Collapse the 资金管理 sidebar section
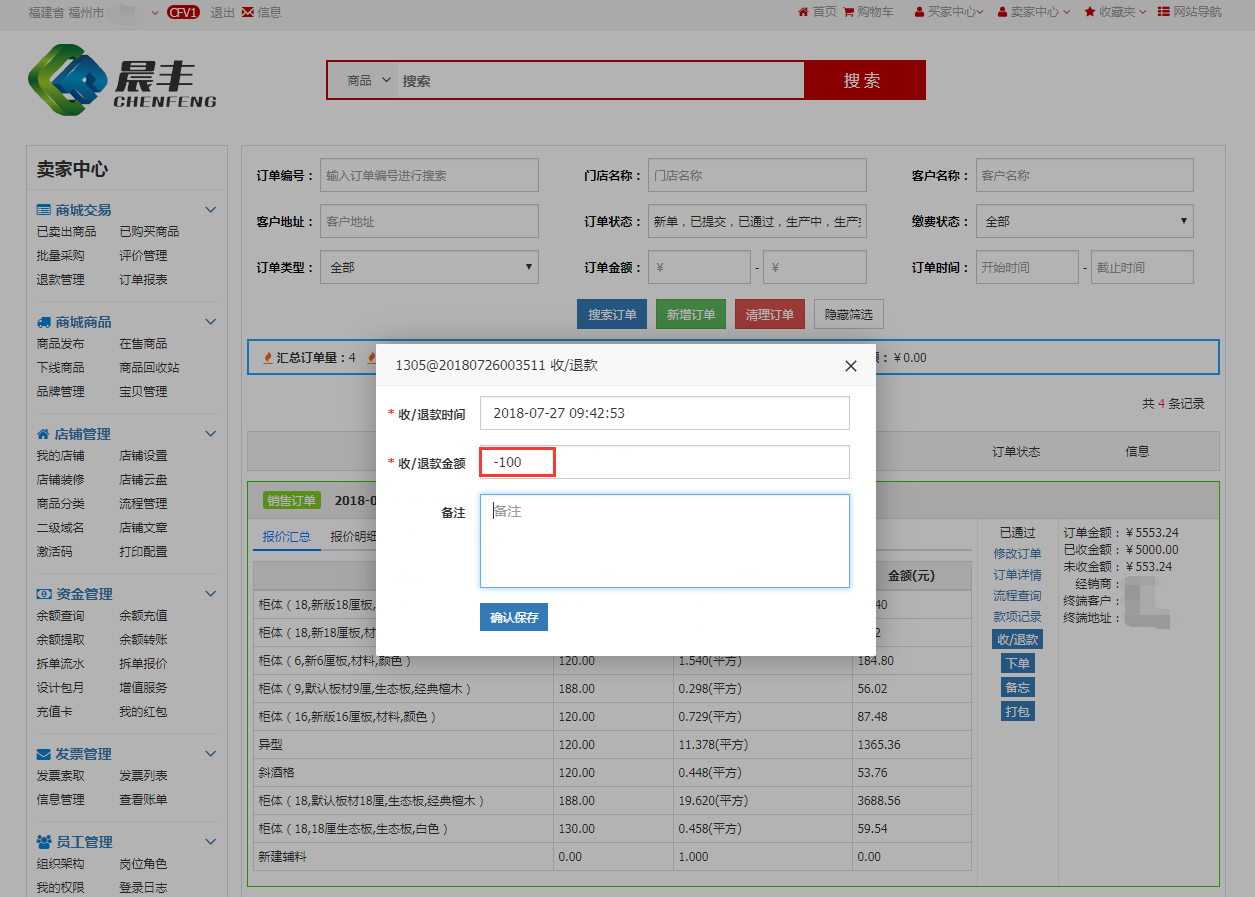The width and height of the screenshot is (1255, 897). point(210,594)
